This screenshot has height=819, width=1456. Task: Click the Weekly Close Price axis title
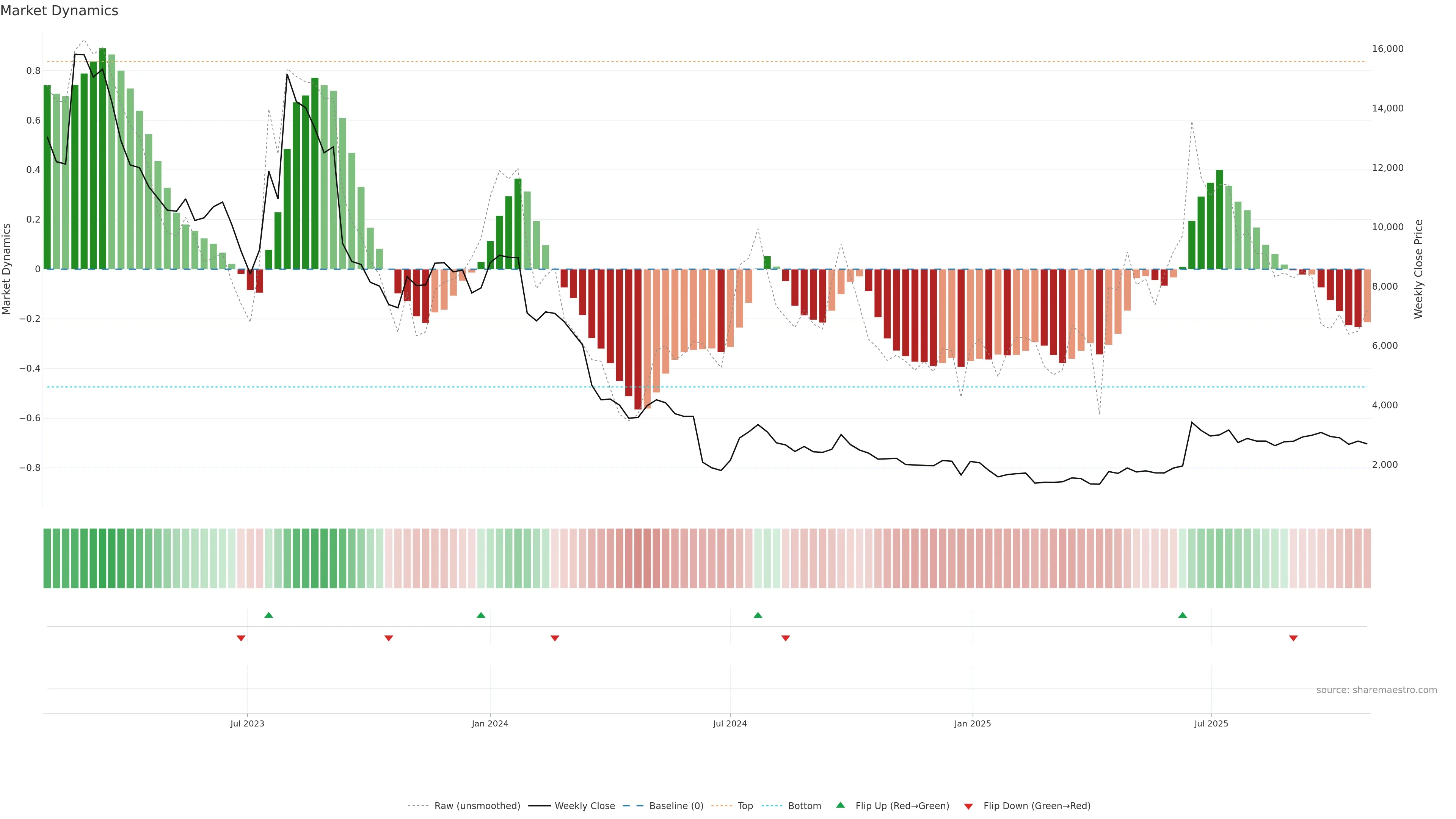(1418, 269)
